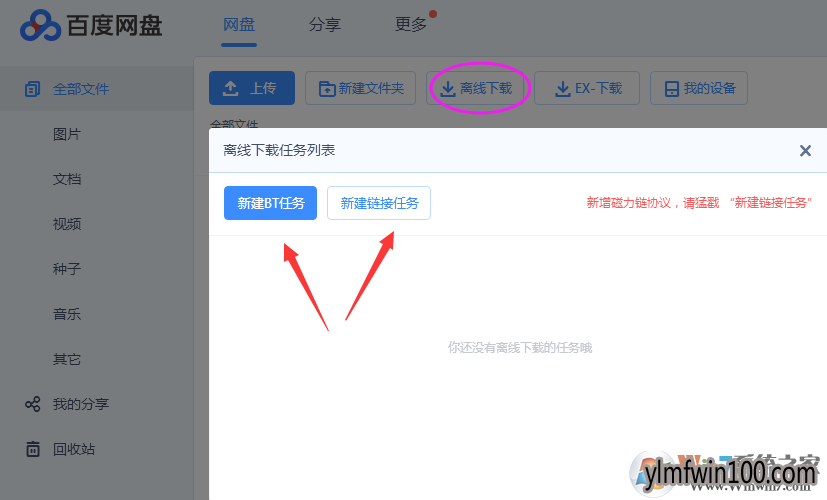The height and width of the screenshot is (500, 827).
Task: Select 视频 category in sidebar
Action: (x=67, y=224)
